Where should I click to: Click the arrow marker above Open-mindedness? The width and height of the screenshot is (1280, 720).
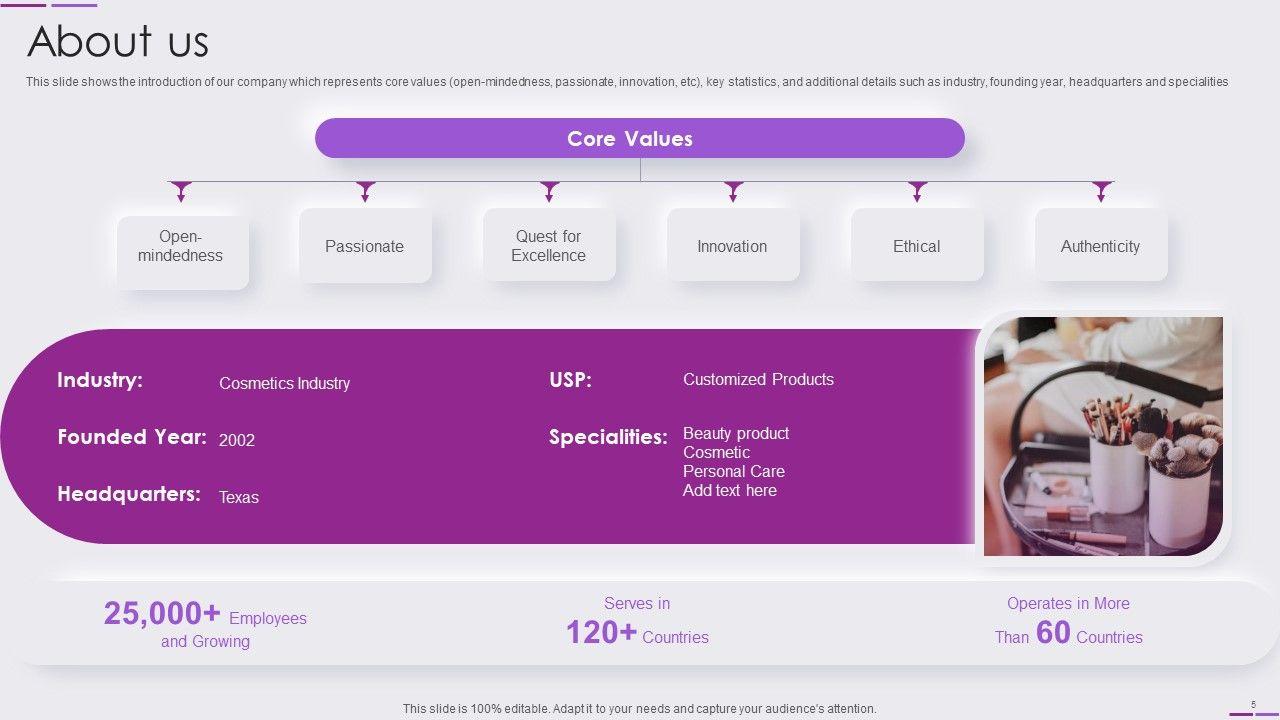pos(181,190)
